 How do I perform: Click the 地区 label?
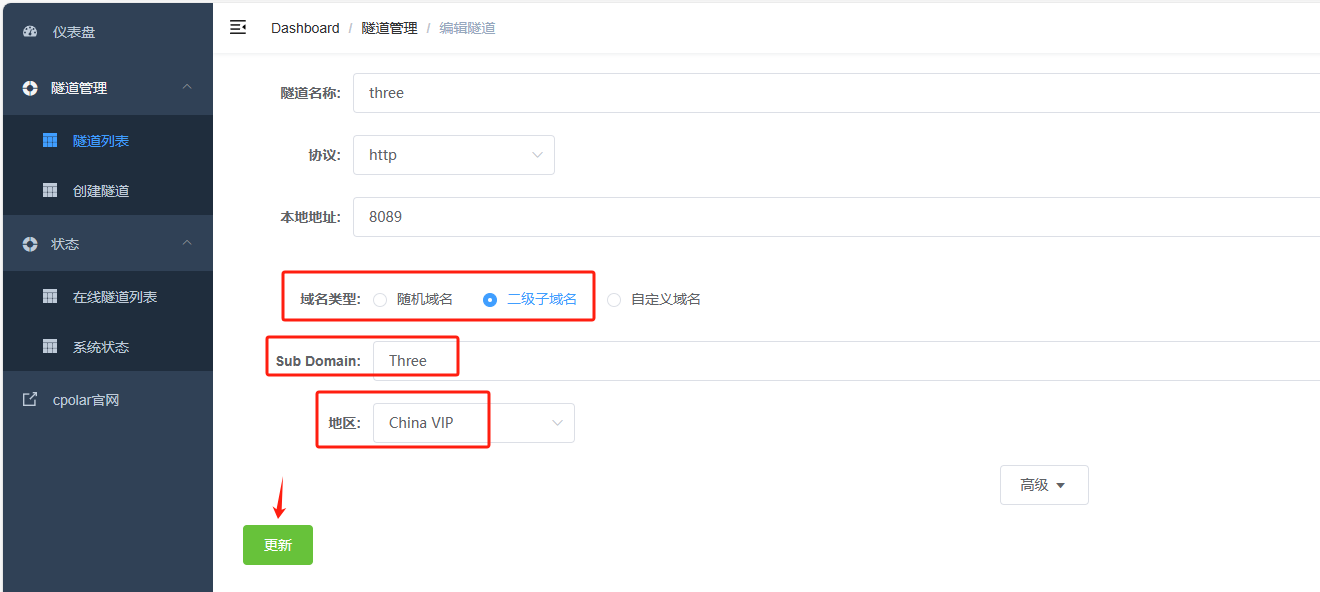(345, 423)
